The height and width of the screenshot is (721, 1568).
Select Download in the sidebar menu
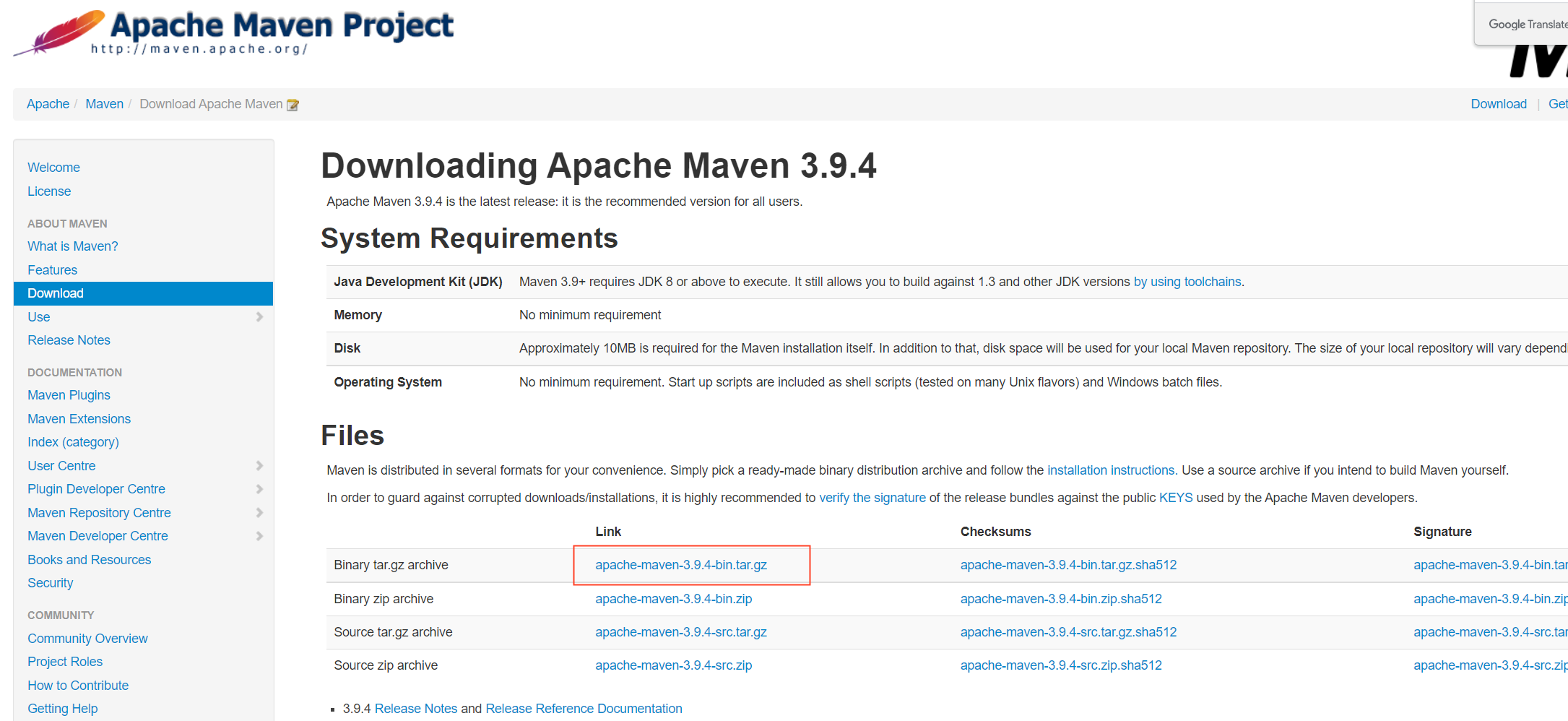pos(56,293)
